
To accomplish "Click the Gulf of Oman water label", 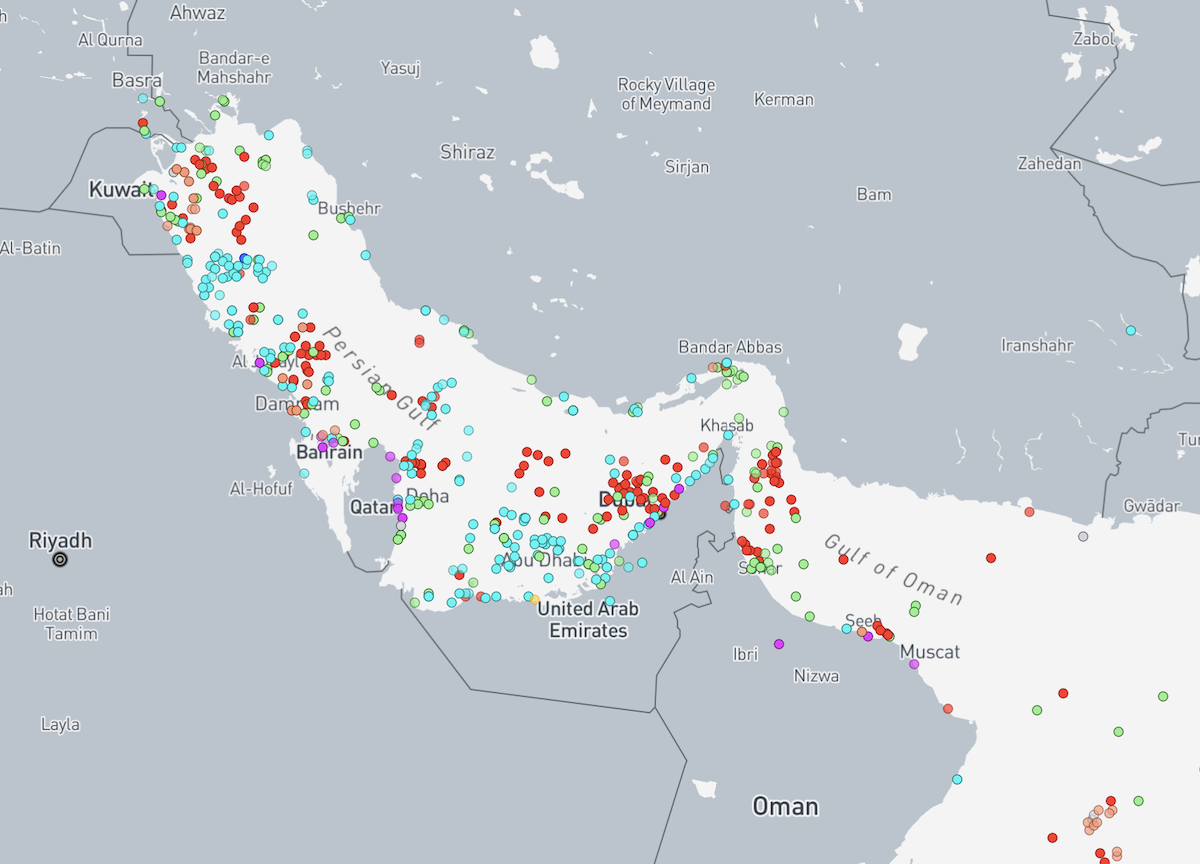I will click(x=894, y=570).
